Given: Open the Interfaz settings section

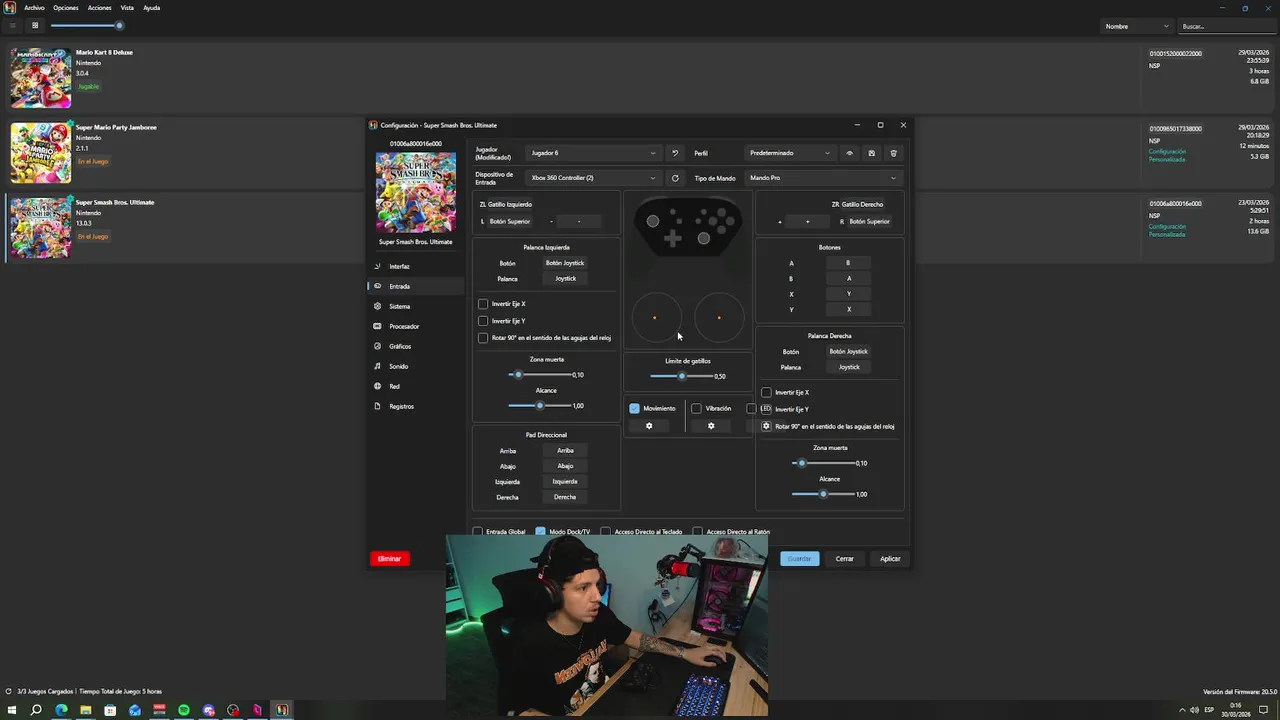Looking at the screenshot, I should pyautogui.click(x=415, y=266).
